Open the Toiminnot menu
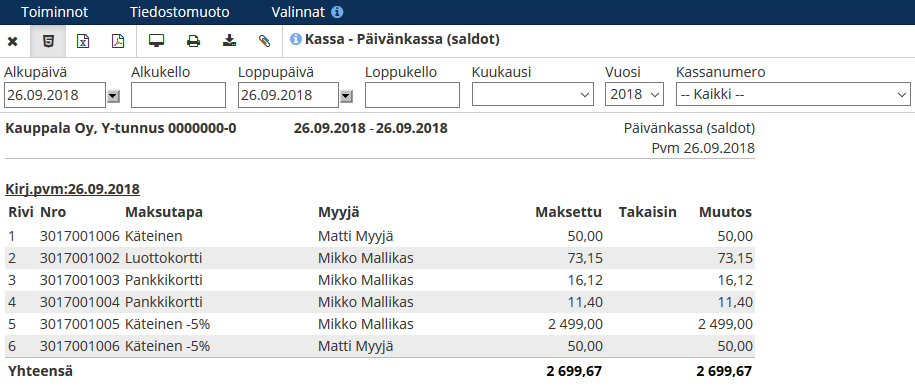Viewport: 915px width, 392px height. 54,12
